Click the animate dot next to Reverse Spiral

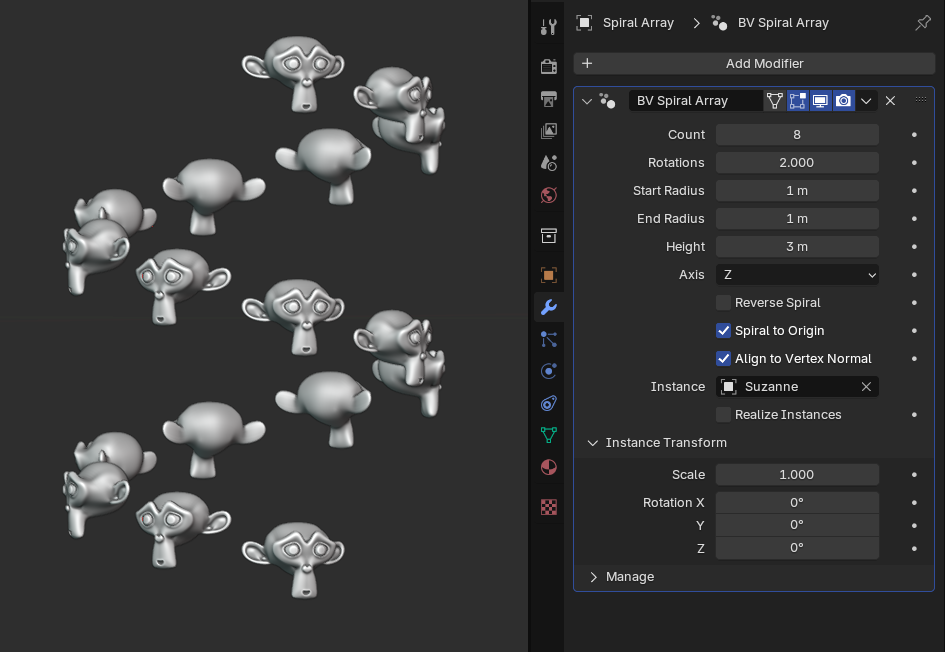tap(914, 303)
